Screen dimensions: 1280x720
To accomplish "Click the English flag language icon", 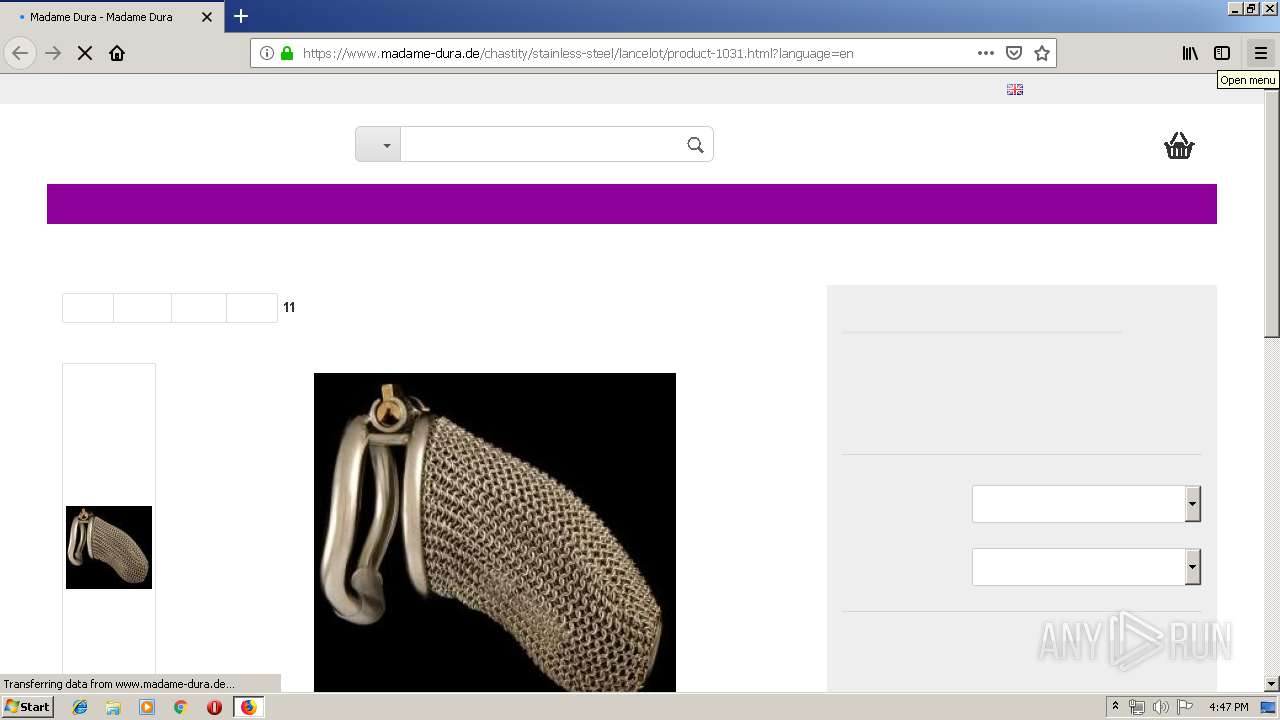I will (x=1015, y=89).
